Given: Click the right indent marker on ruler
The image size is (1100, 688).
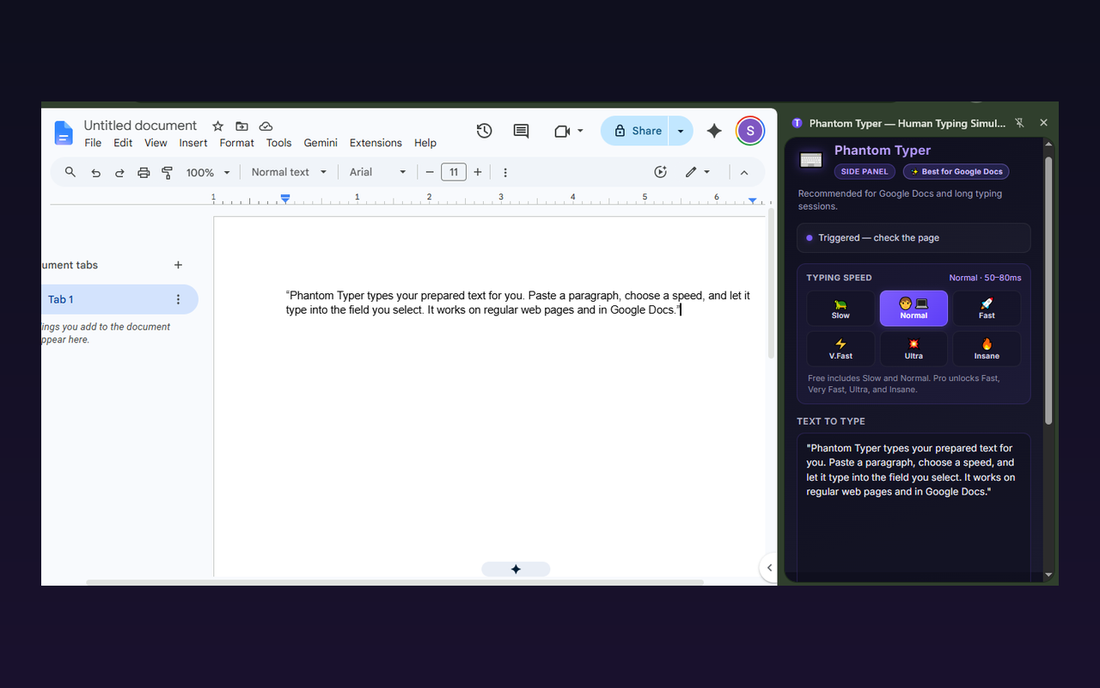Looking at the screenshot, I should [x=753, y=201].
